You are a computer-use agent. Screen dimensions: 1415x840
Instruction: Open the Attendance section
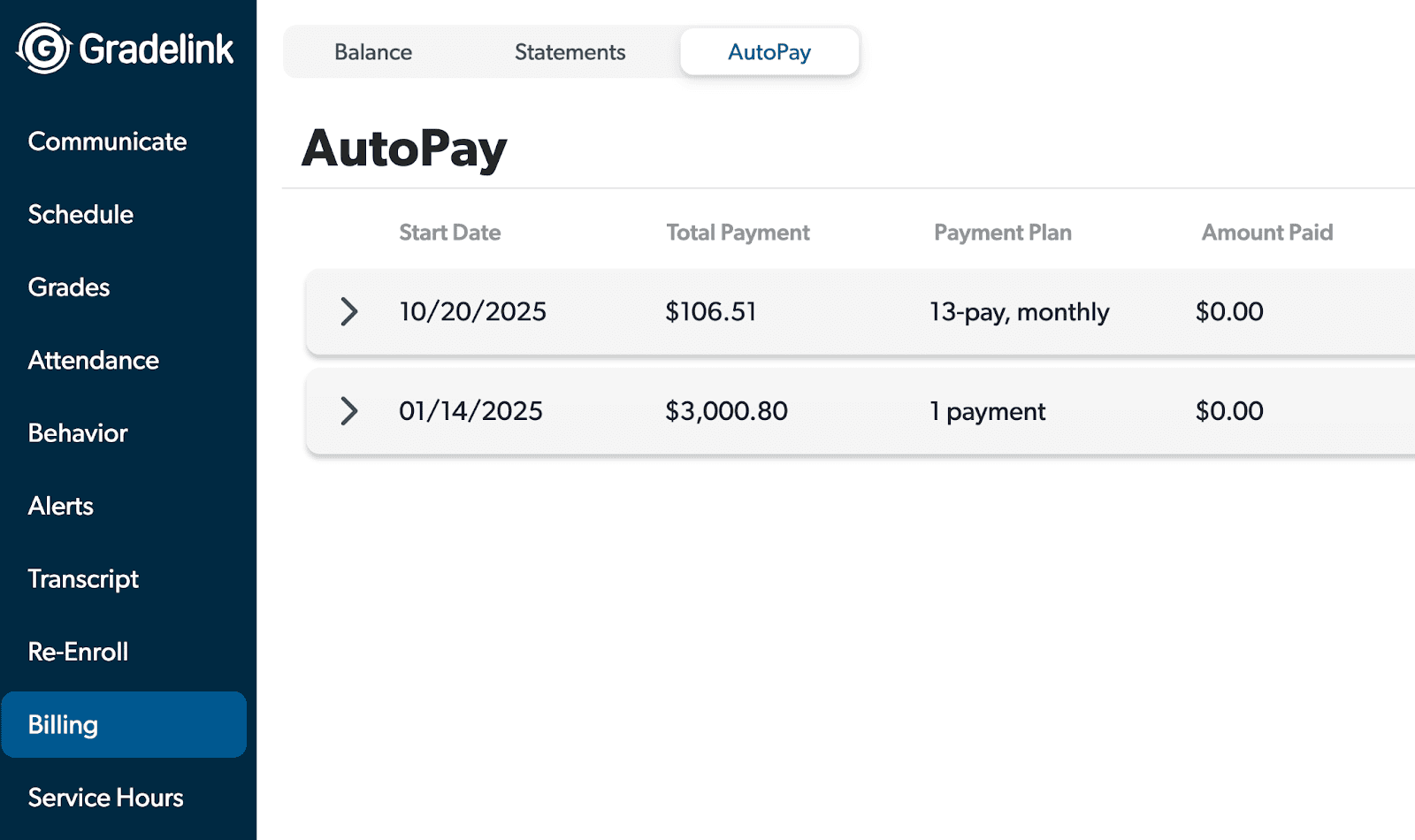coord(93,360)
